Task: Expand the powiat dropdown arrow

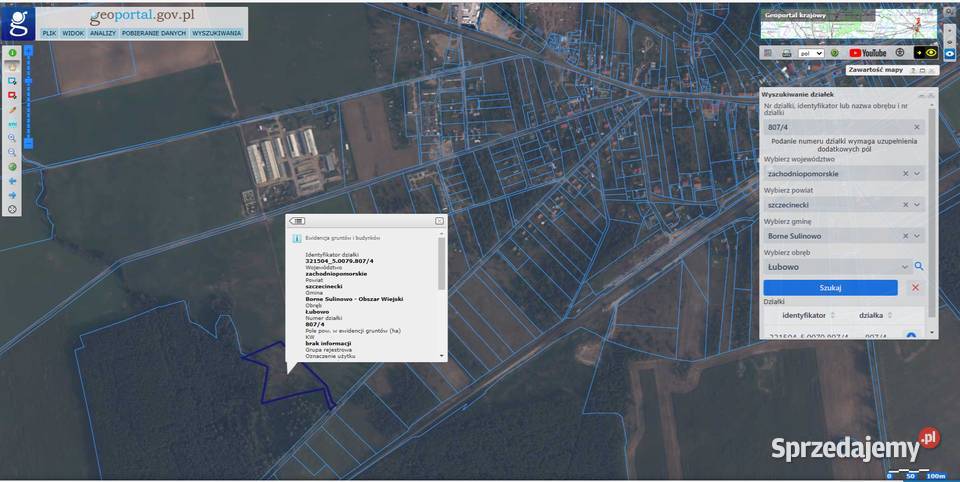Action: (917, 205)
